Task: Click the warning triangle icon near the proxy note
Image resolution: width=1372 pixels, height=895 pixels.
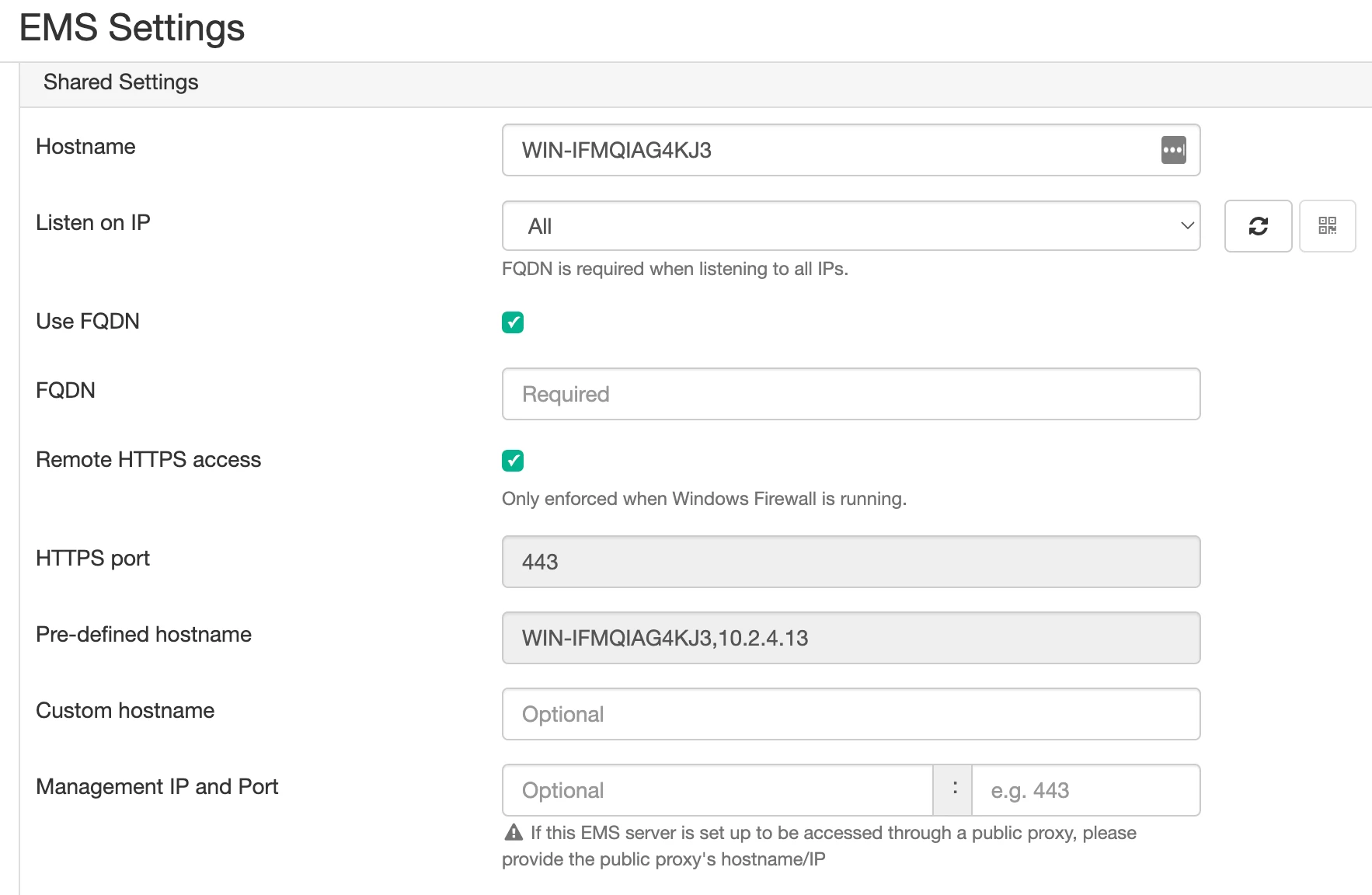Action: click(514, 832)
